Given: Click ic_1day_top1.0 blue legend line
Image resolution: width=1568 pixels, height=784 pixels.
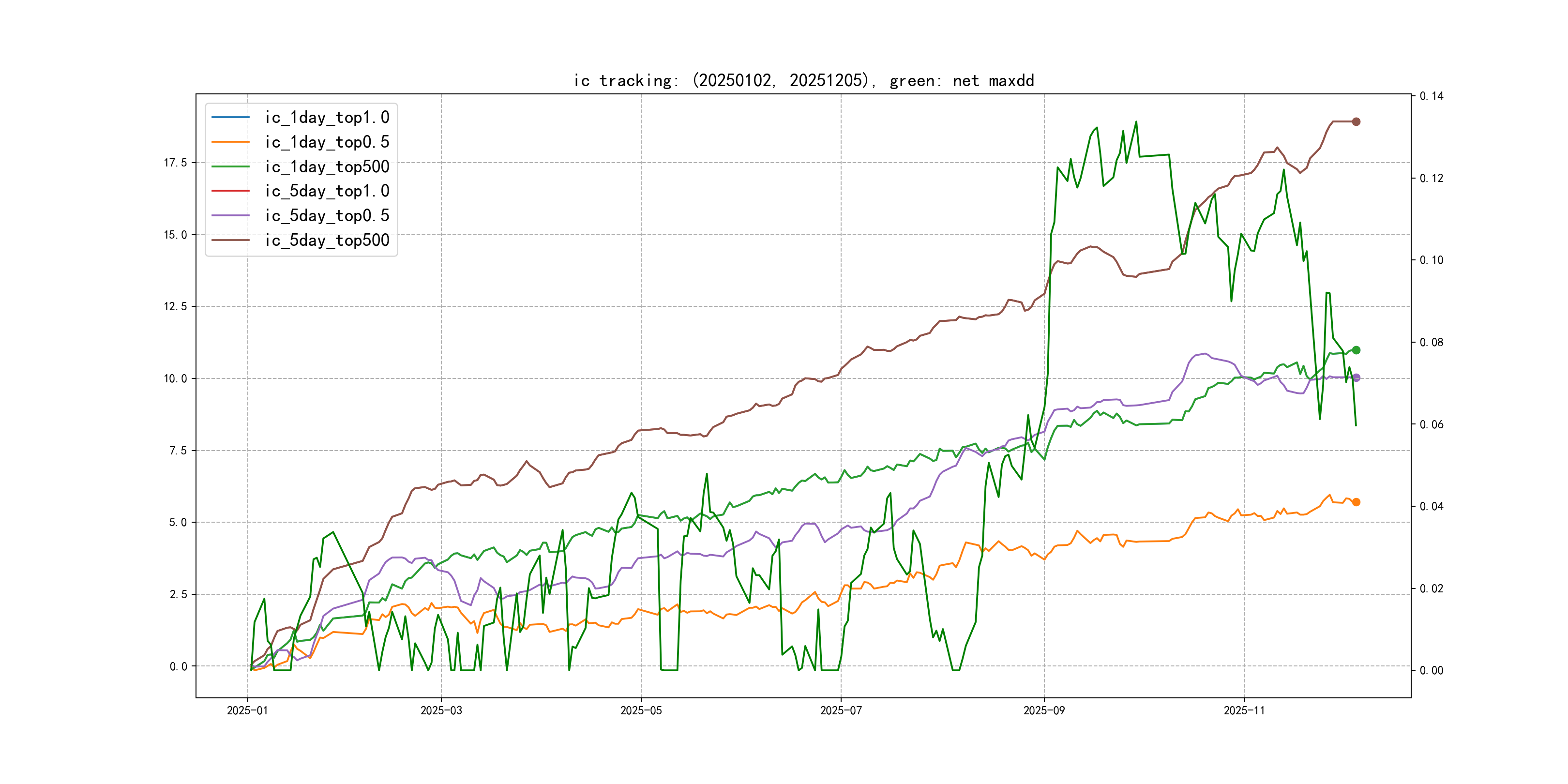Looking at the screenshot, I should (230, 117).
